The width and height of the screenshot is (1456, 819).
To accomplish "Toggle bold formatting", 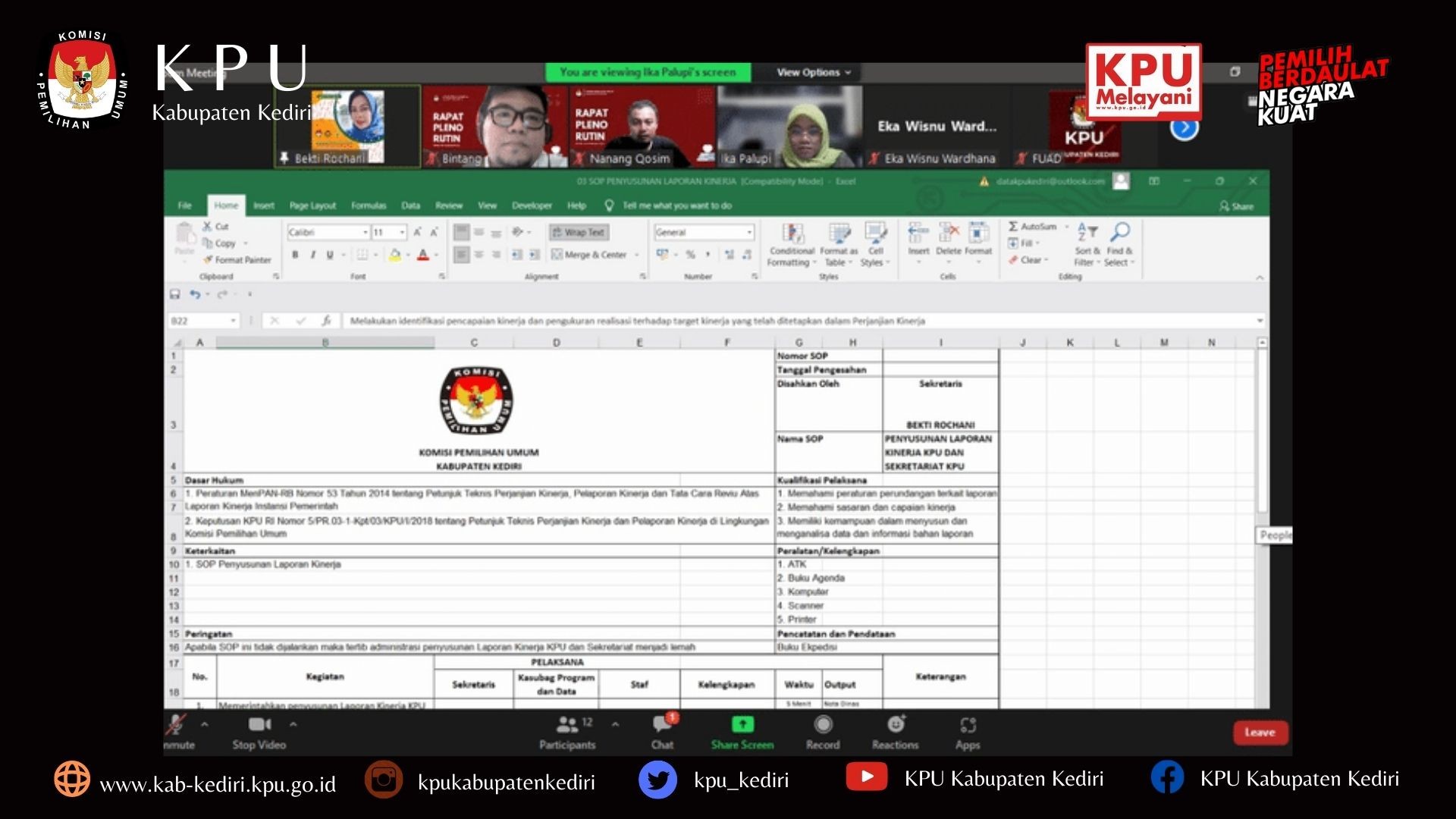I will tap(295, 255).
